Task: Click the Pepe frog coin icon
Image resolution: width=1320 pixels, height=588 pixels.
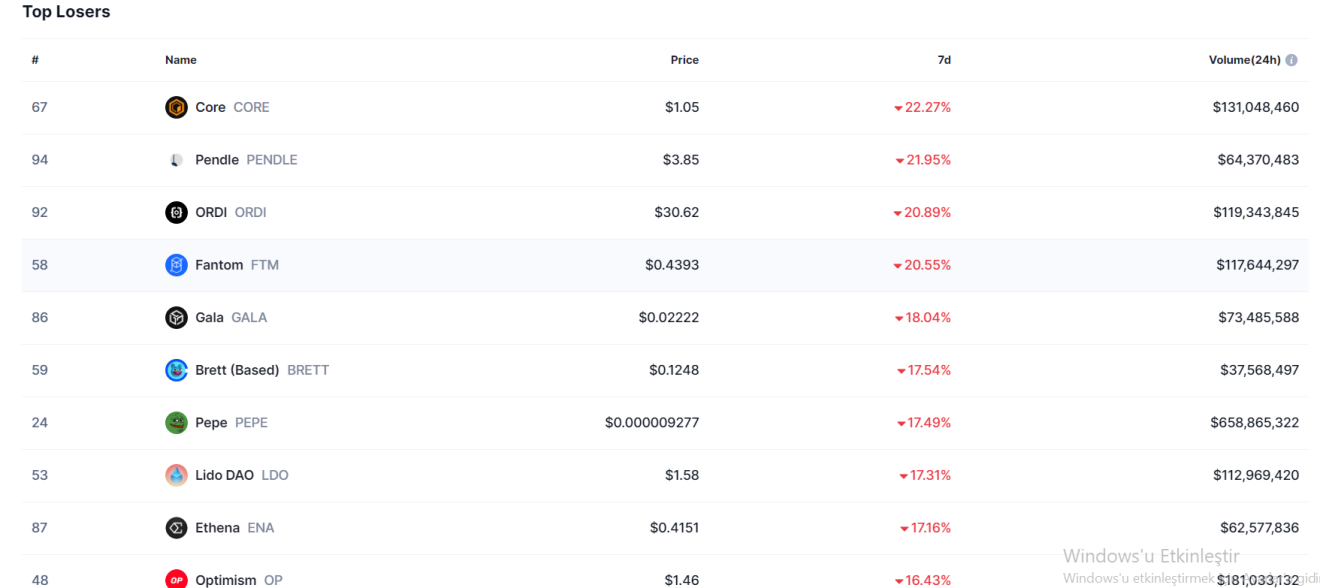Action: 176,423
